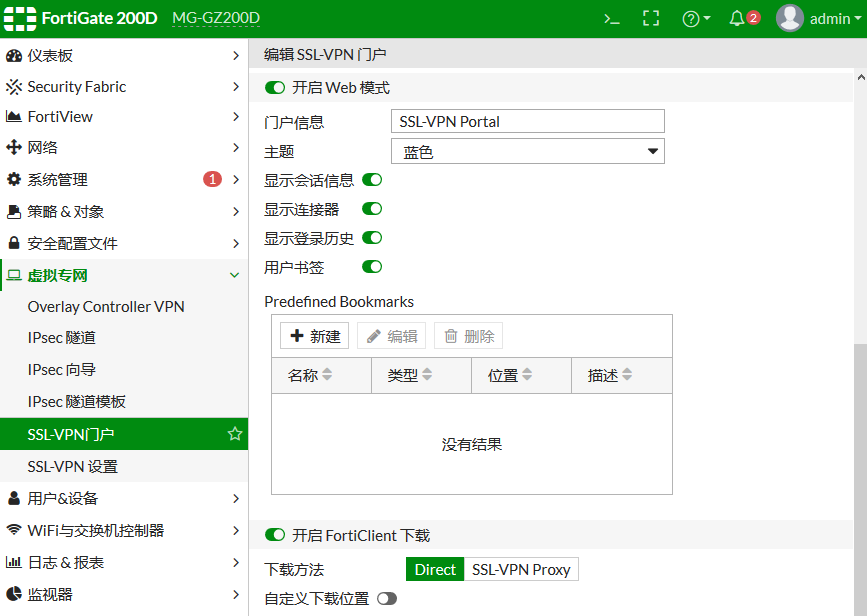The image size is (867, 616).
Task: Expand the FortiView chevron
Action: pos(236,117)
